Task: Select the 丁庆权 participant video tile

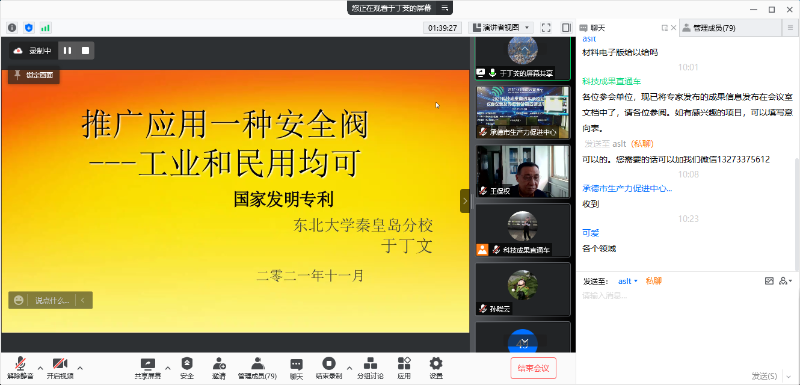Action: point(523,171)
